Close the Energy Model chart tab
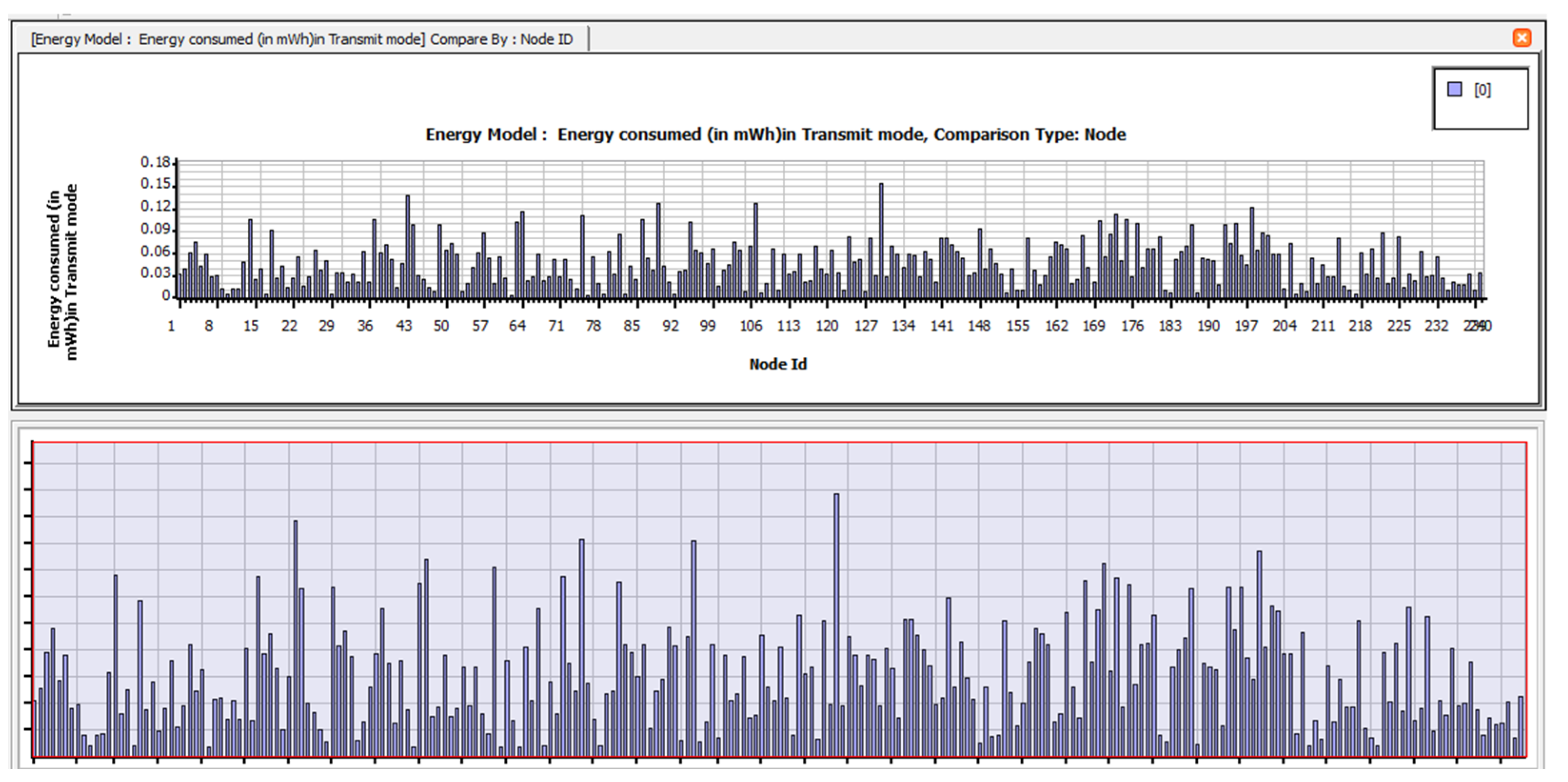 1521,38
